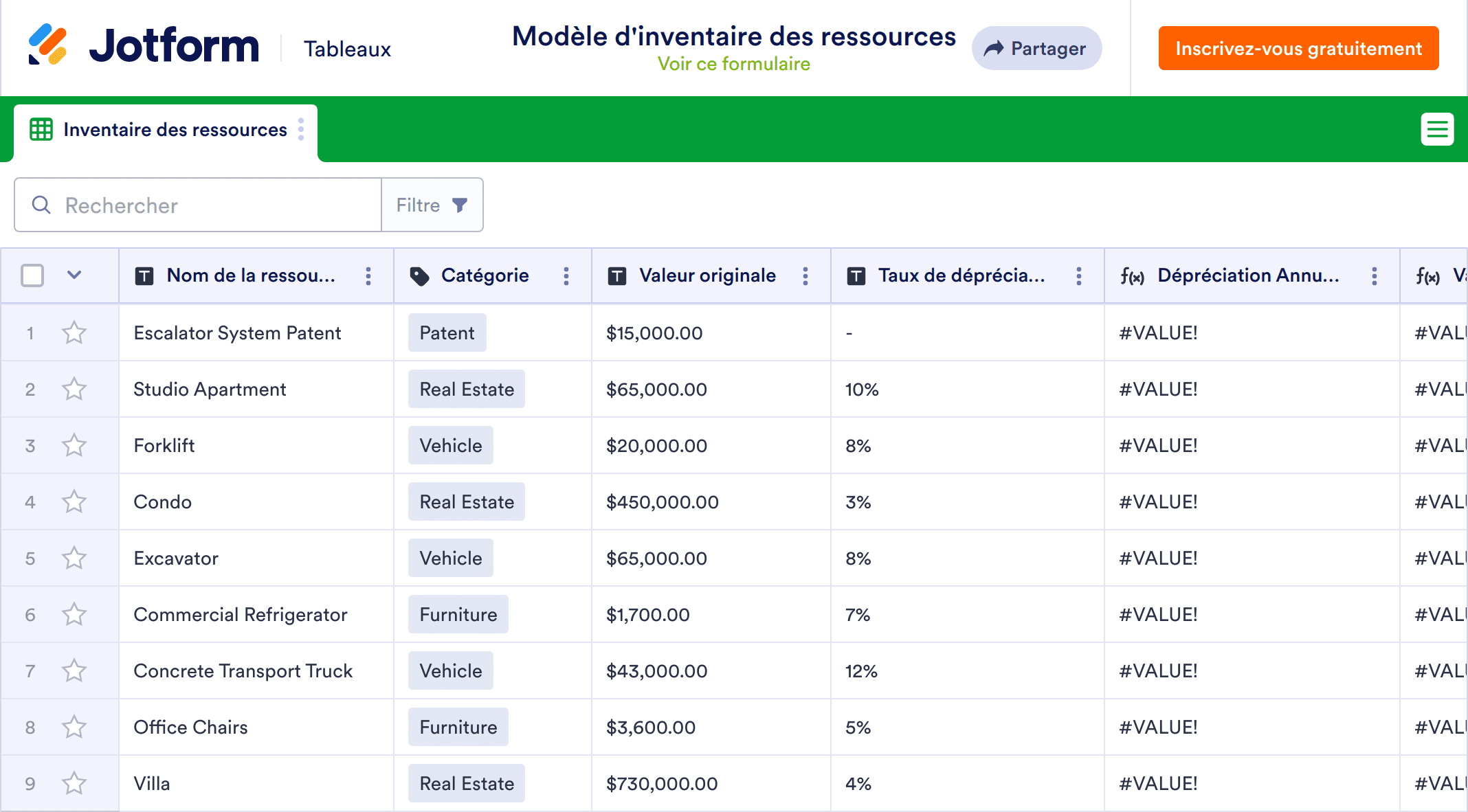Star the Condo row
This screenshot has height=812, width=1468.
74,502
